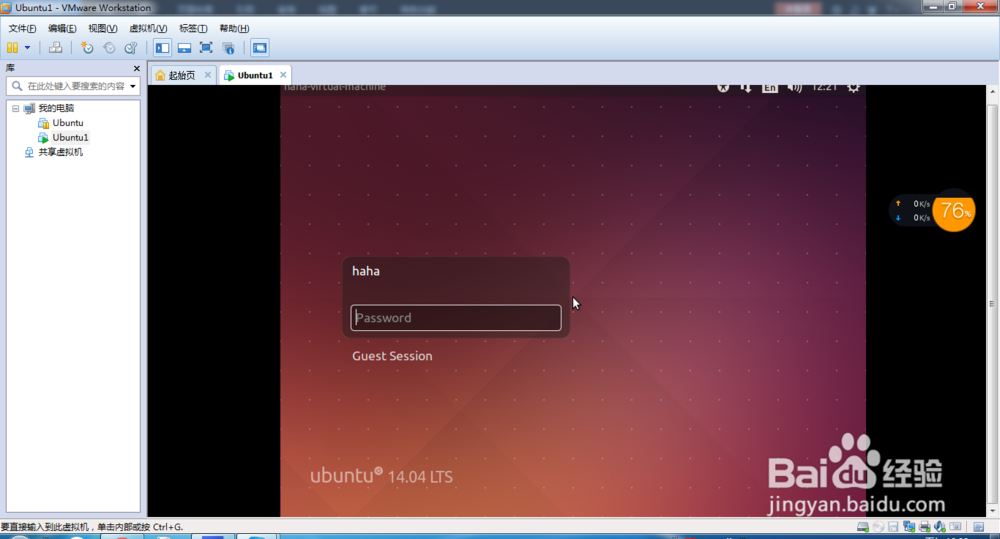Viewport: 1000px width, 539px height.
Task: Open the library search filter dropdown arrow
Action: tap(133, 86)
